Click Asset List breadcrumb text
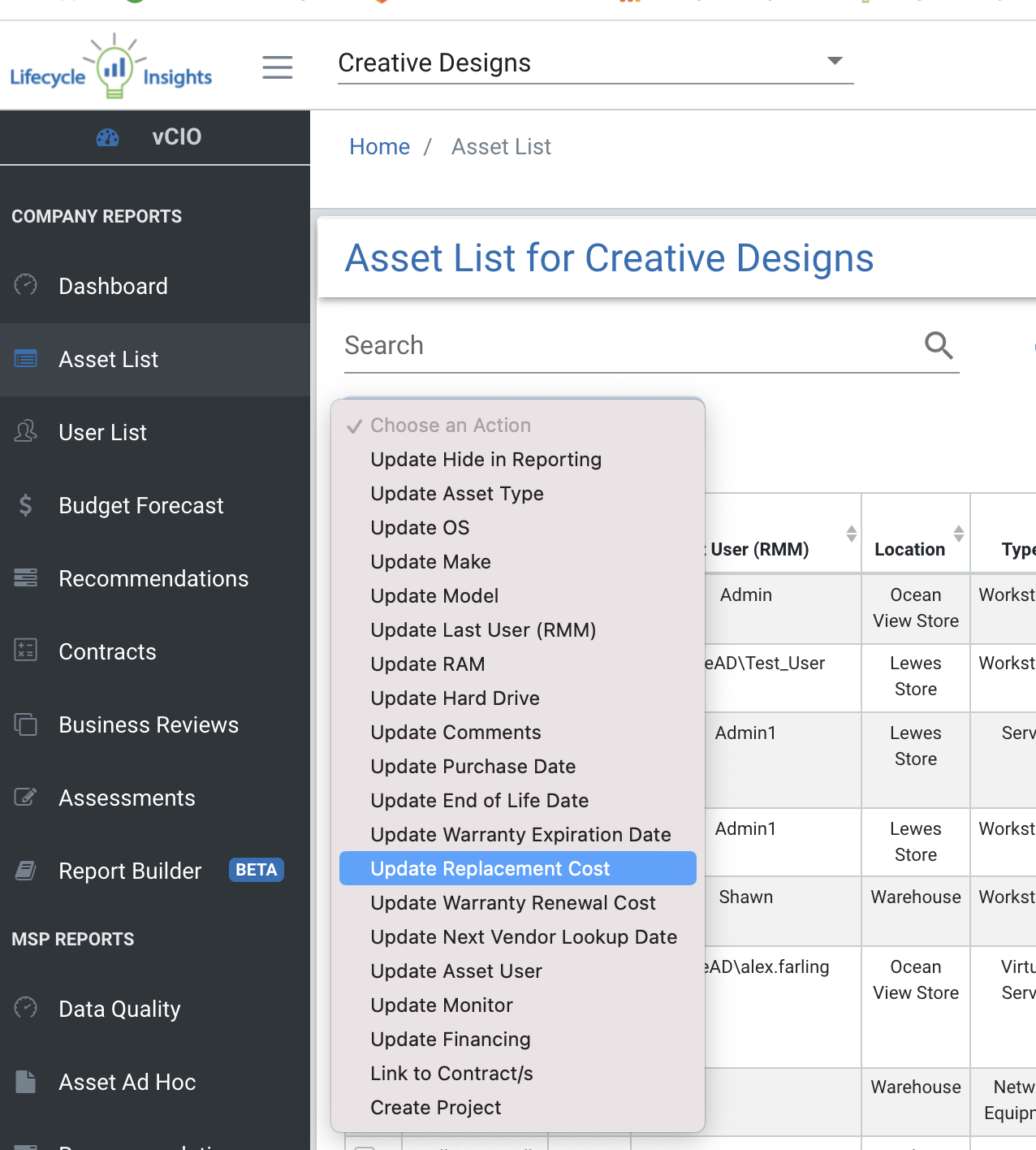The width and height of the screenshot is (1036, 1150). click(x=501, y=147)
